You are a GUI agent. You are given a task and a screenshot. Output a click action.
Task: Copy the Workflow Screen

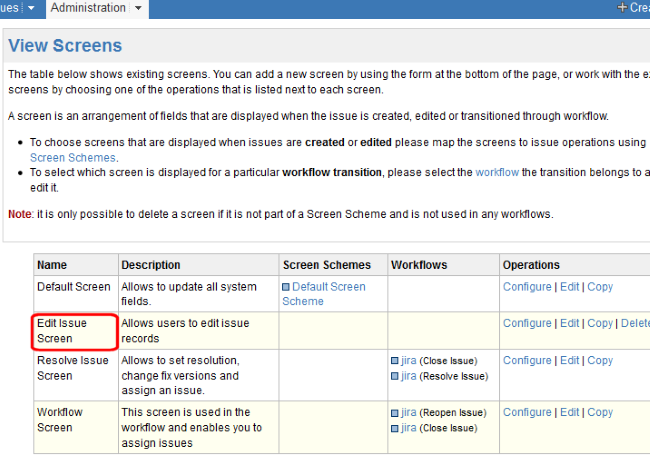pyautogui.click(x=600, y=412)
